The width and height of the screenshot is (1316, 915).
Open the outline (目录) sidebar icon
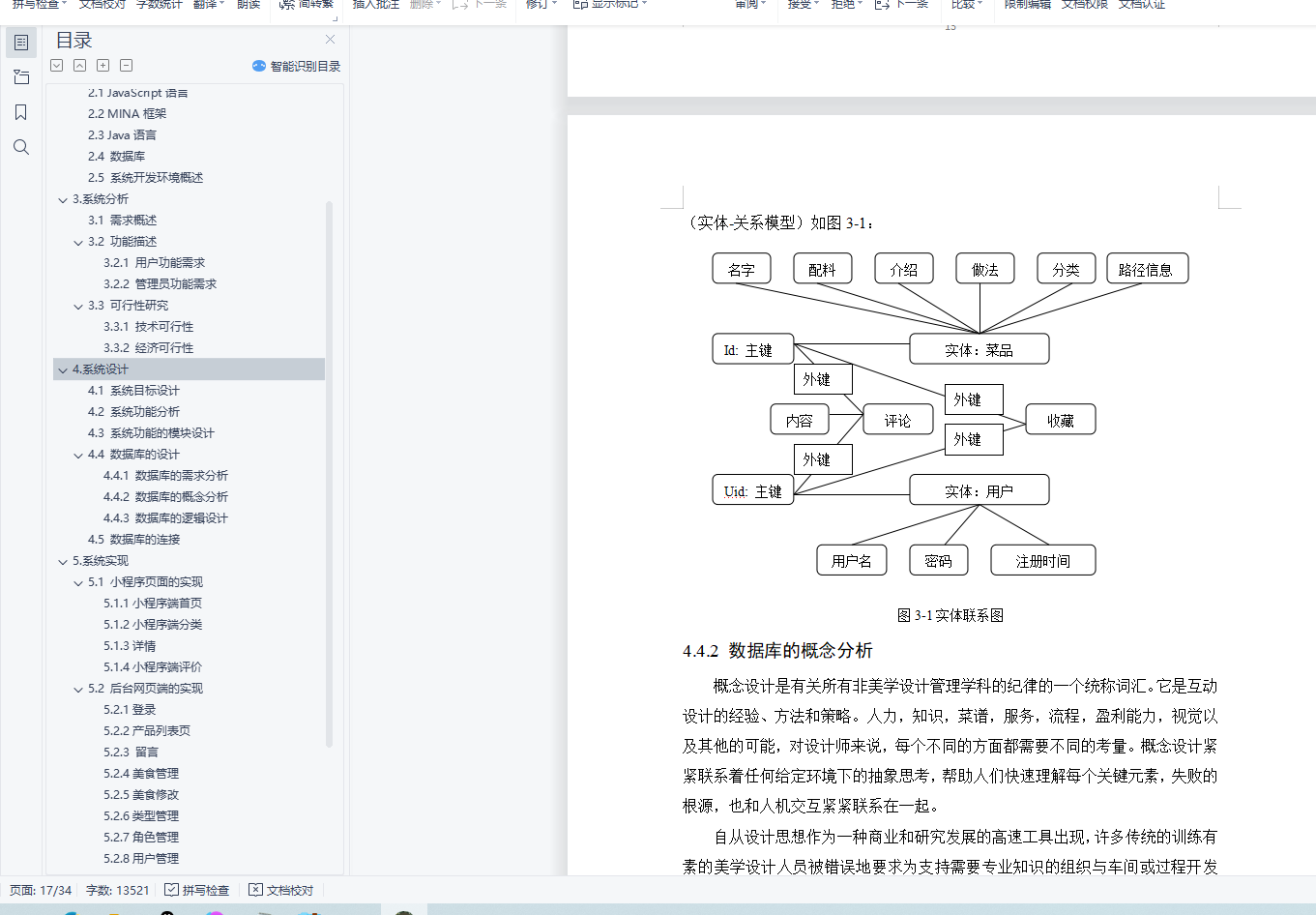pyautogui.click(x=21, y=43)
